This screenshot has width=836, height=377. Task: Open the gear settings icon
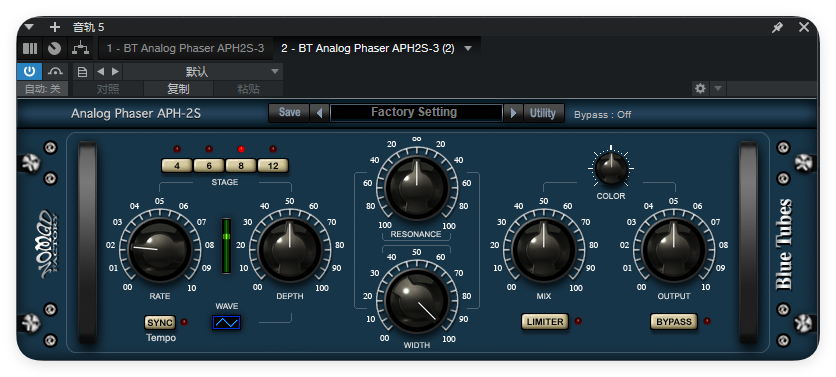(x=700, y=89)
